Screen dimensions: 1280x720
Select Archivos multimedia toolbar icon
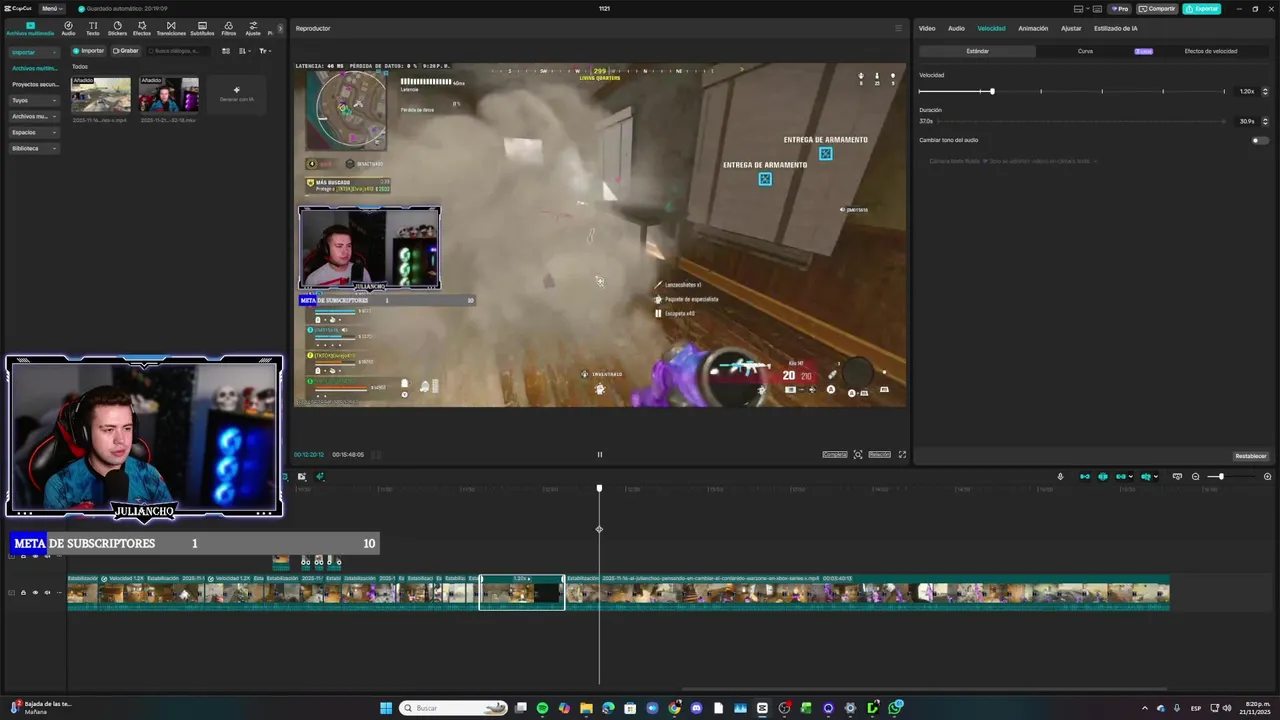point(30,28)
